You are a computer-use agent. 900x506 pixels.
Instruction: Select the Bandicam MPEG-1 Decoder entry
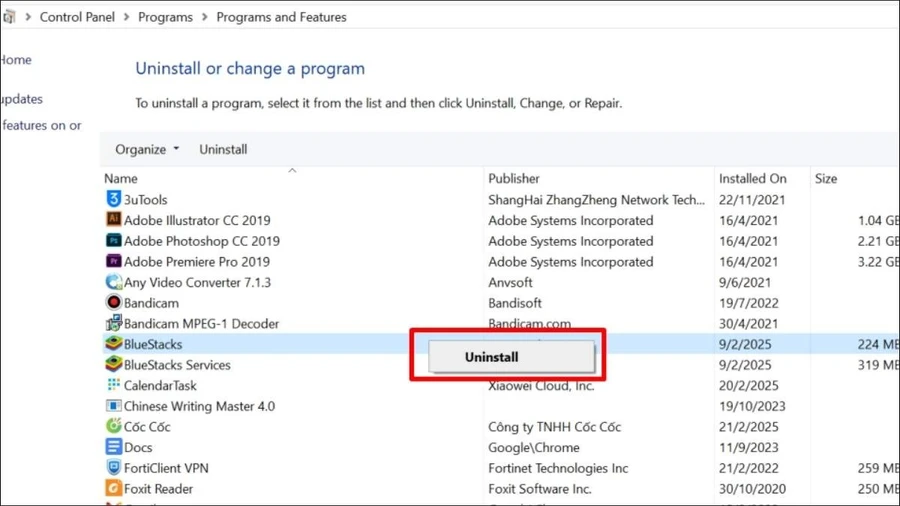tap(201, 324)
